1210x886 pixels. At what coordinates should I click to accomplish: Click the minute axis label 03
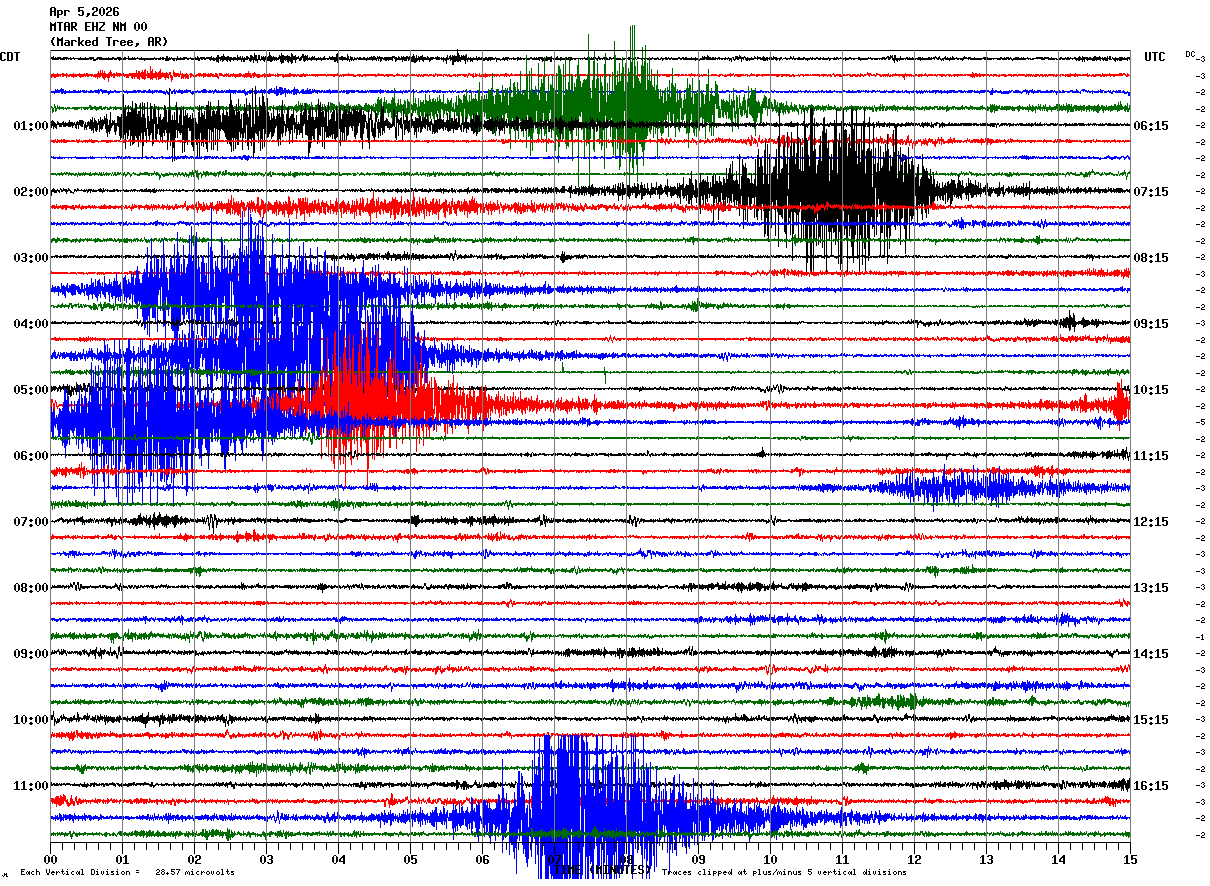(x=266, y=859)
